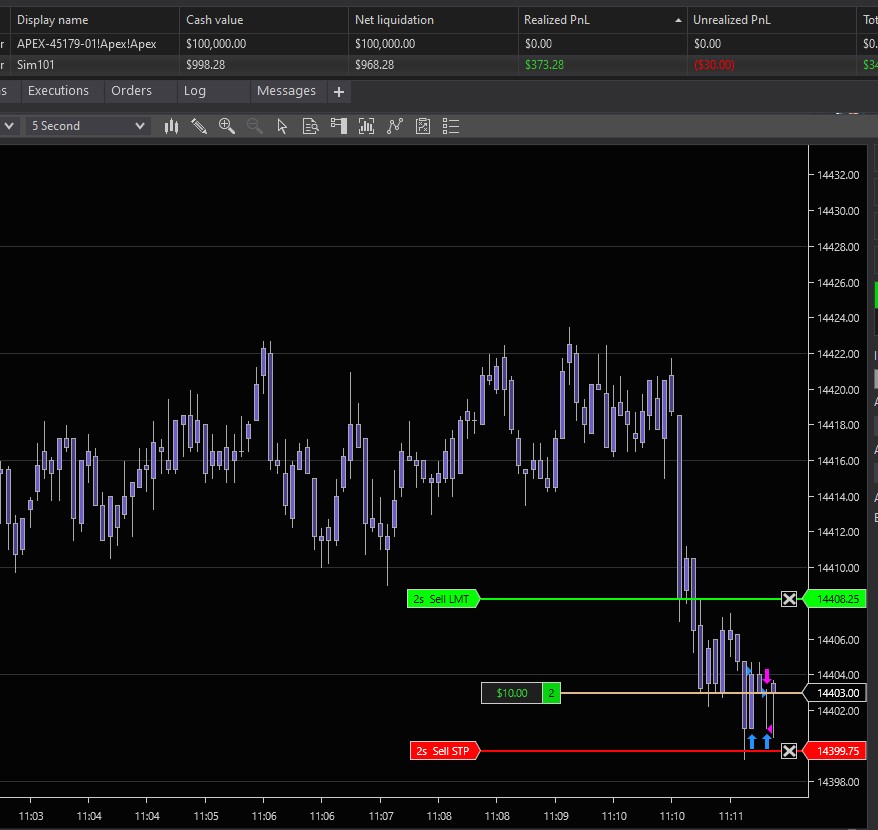Add a new tab with plus button
This screenshot has width=878, height=830.
(x=338, y=92)
